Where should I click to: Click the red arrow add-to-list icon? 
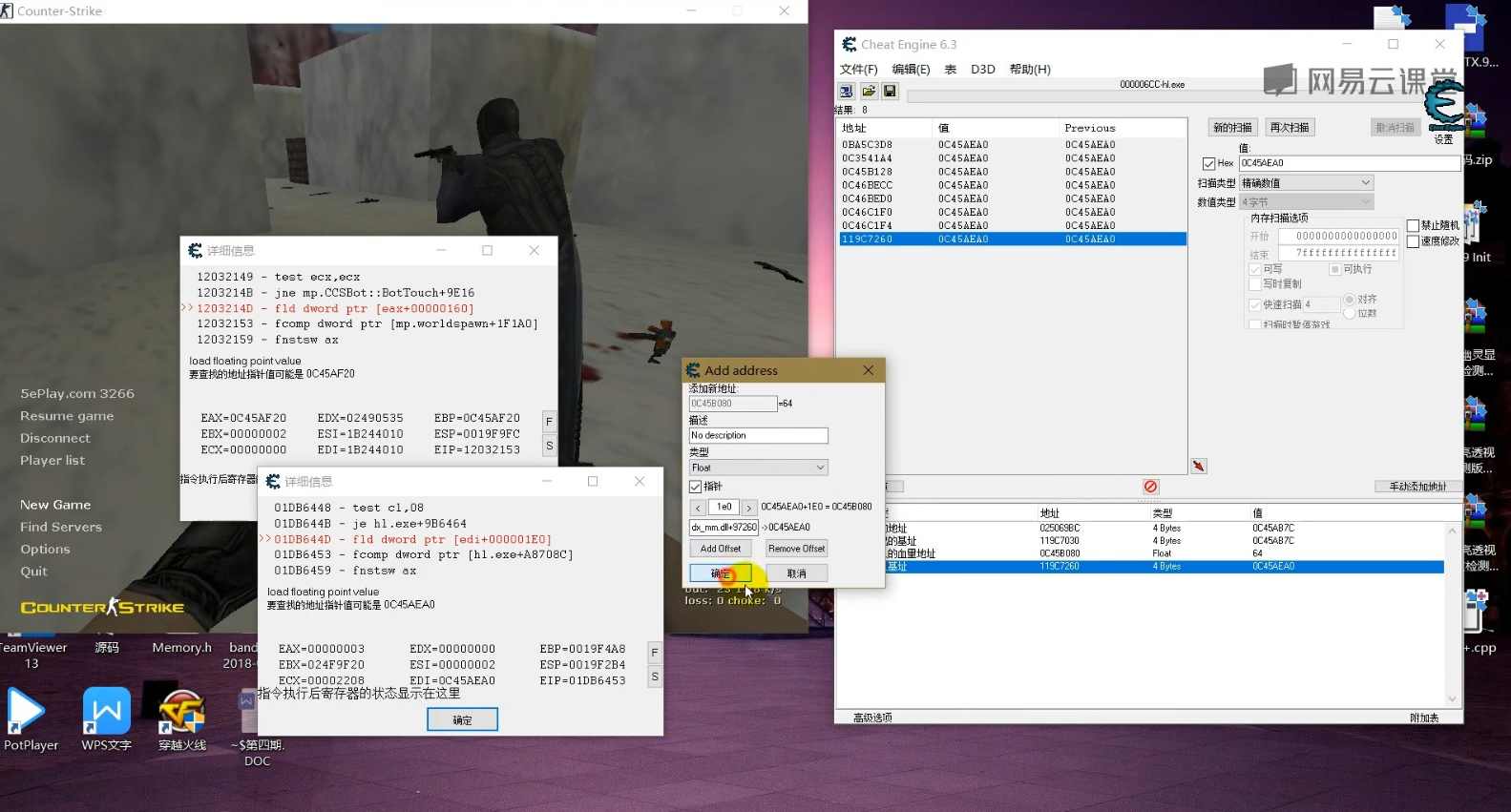1199,467
